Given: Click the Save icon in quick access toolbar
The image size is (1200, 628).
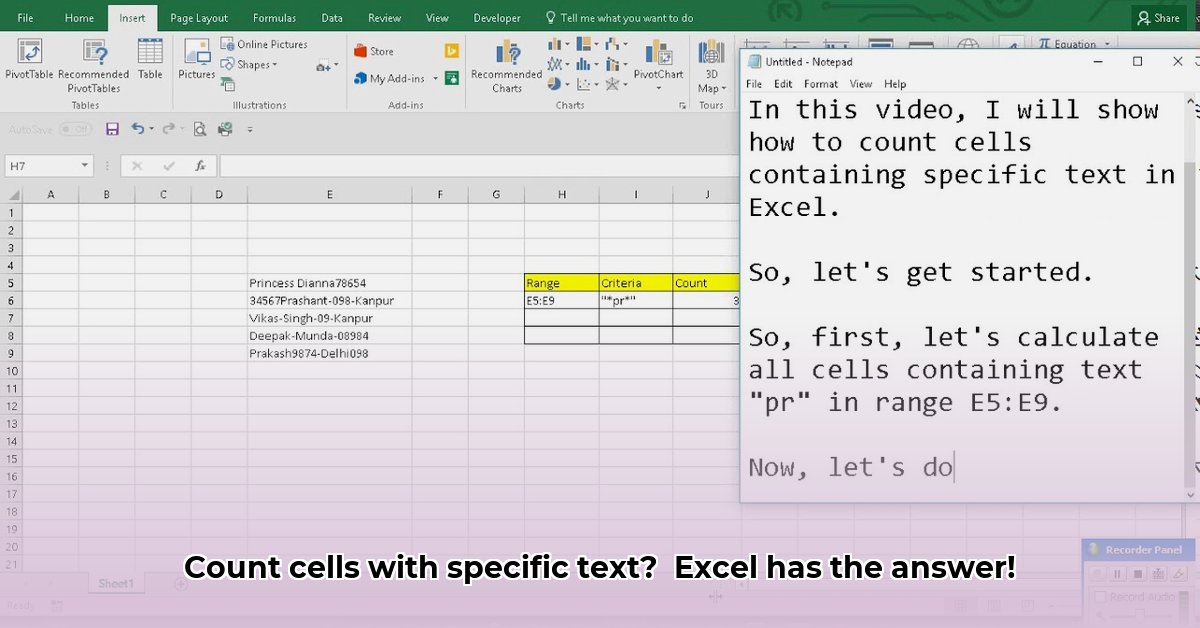Looking at the screenshot, I should pyautogui.click(x=112, y=129).
